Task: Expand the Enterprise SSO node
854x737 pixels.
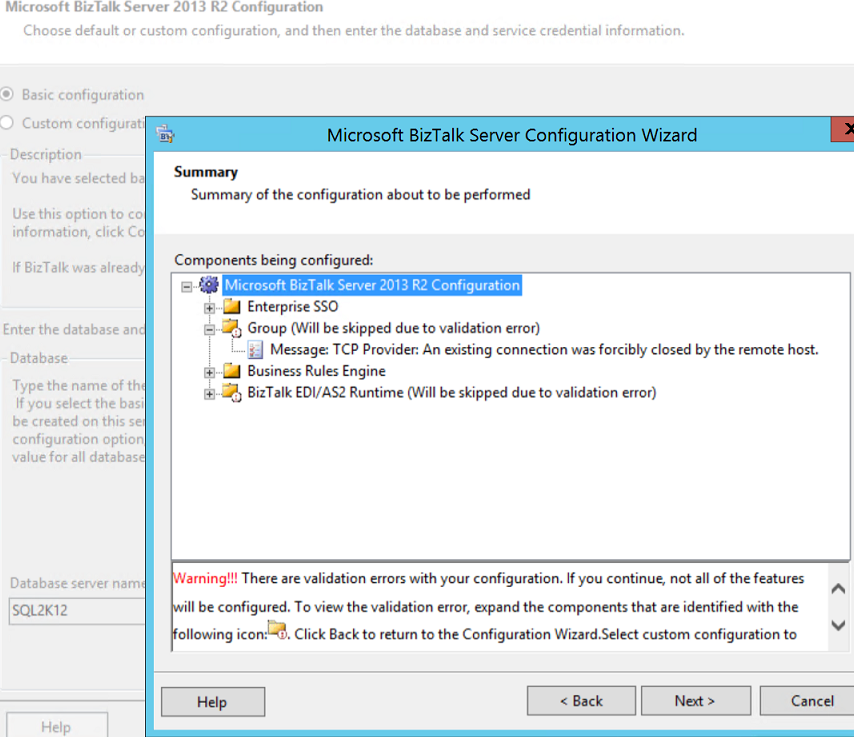Action: click(209, 308)
